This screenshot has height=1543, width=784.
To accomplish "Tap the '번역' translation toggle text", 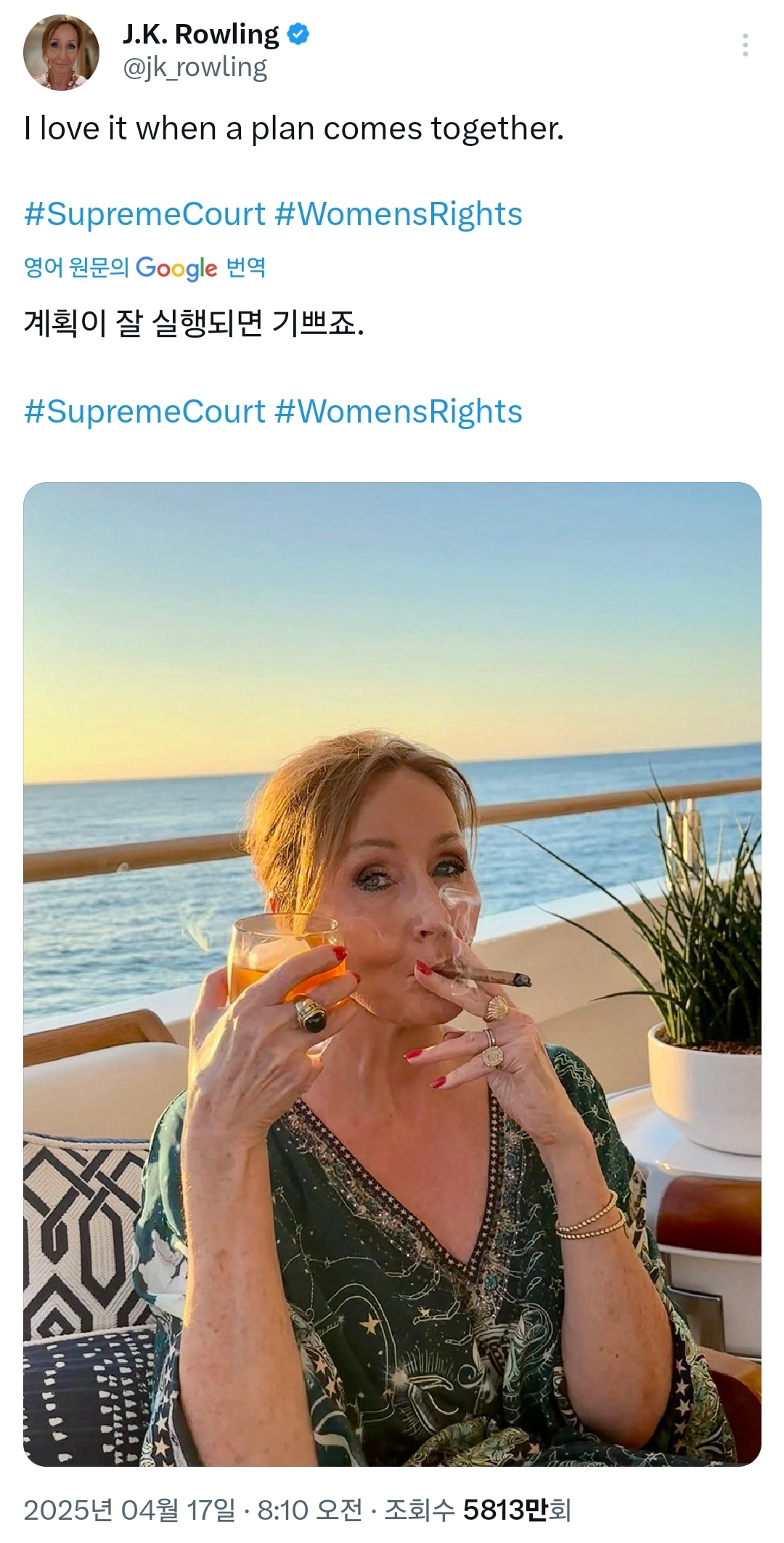I will [246, 268].
